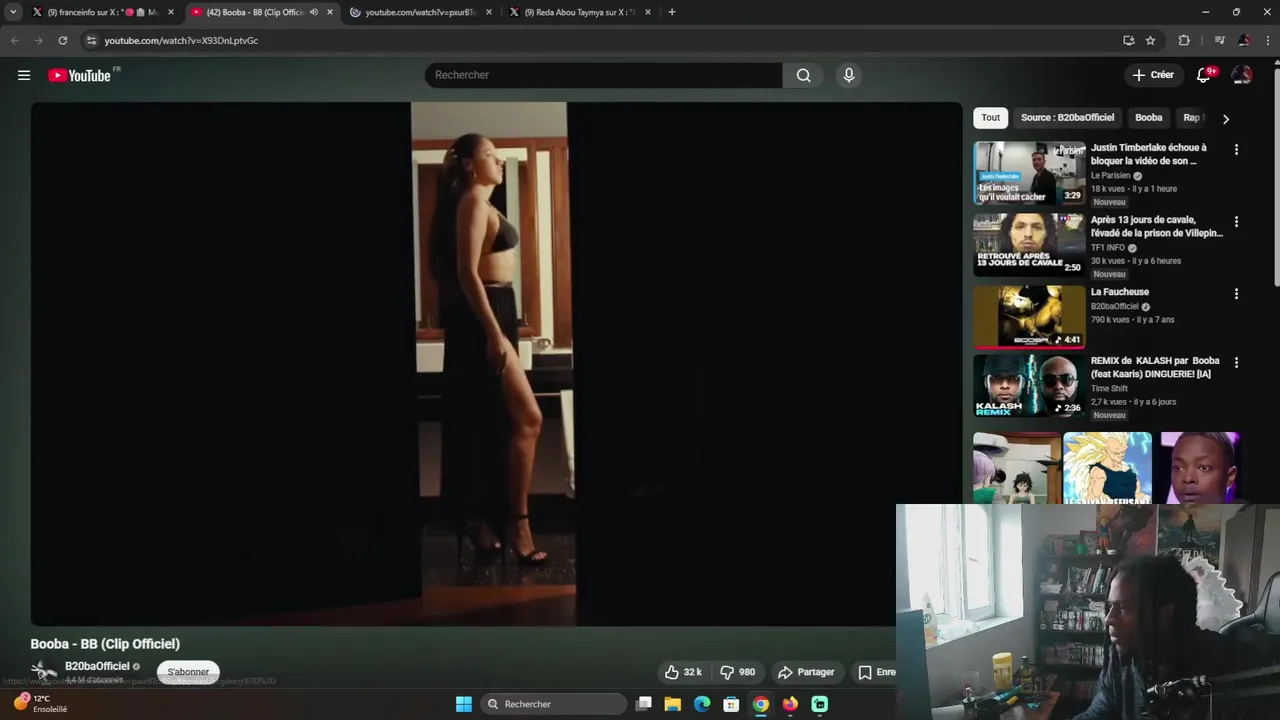The width and height of the screenshot is (1280, 720).
Task: Open YouTube notifications bell
Action: (x=1204, y=75)
